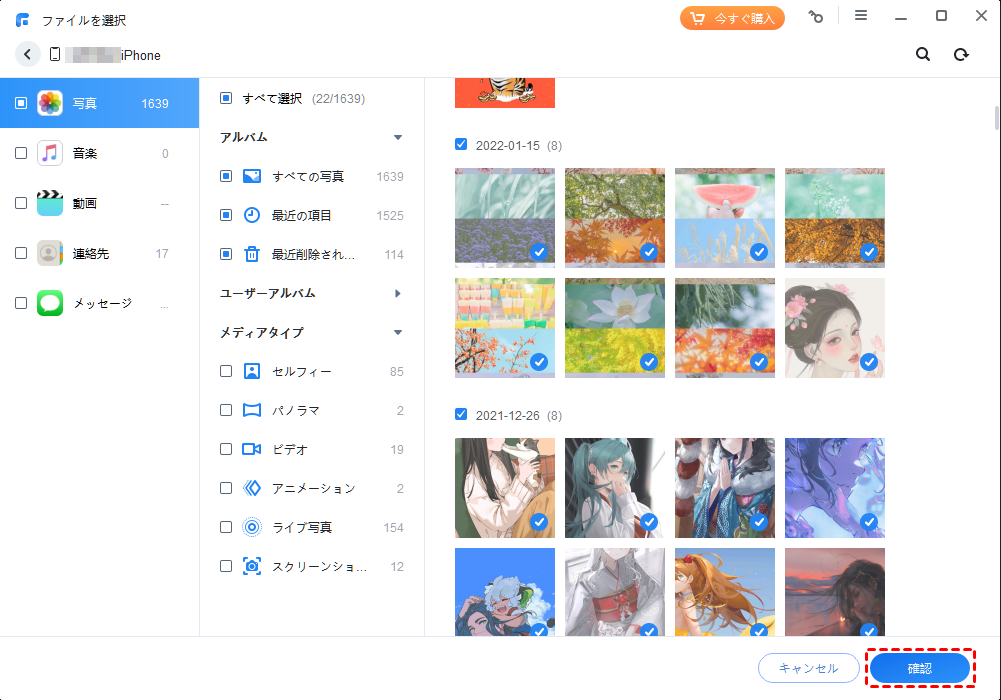Expand the ユーザーアルバム section arrow
Screen dimensions: 1001x700
(x=398, y=294)
